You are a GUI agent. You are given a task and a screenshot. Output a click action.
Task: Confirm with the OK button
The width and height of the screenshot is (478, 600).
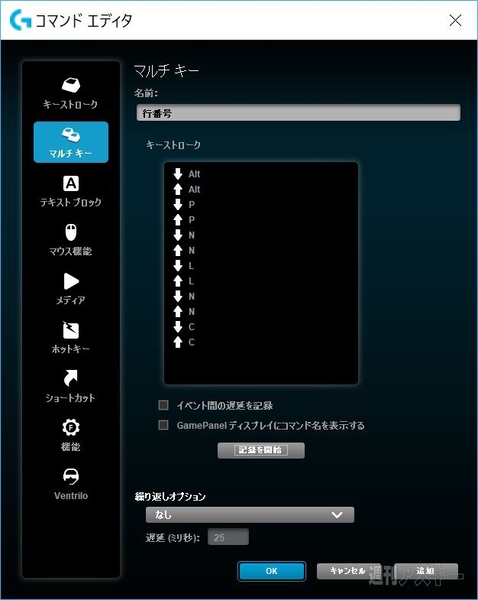(x=271, y=571)
